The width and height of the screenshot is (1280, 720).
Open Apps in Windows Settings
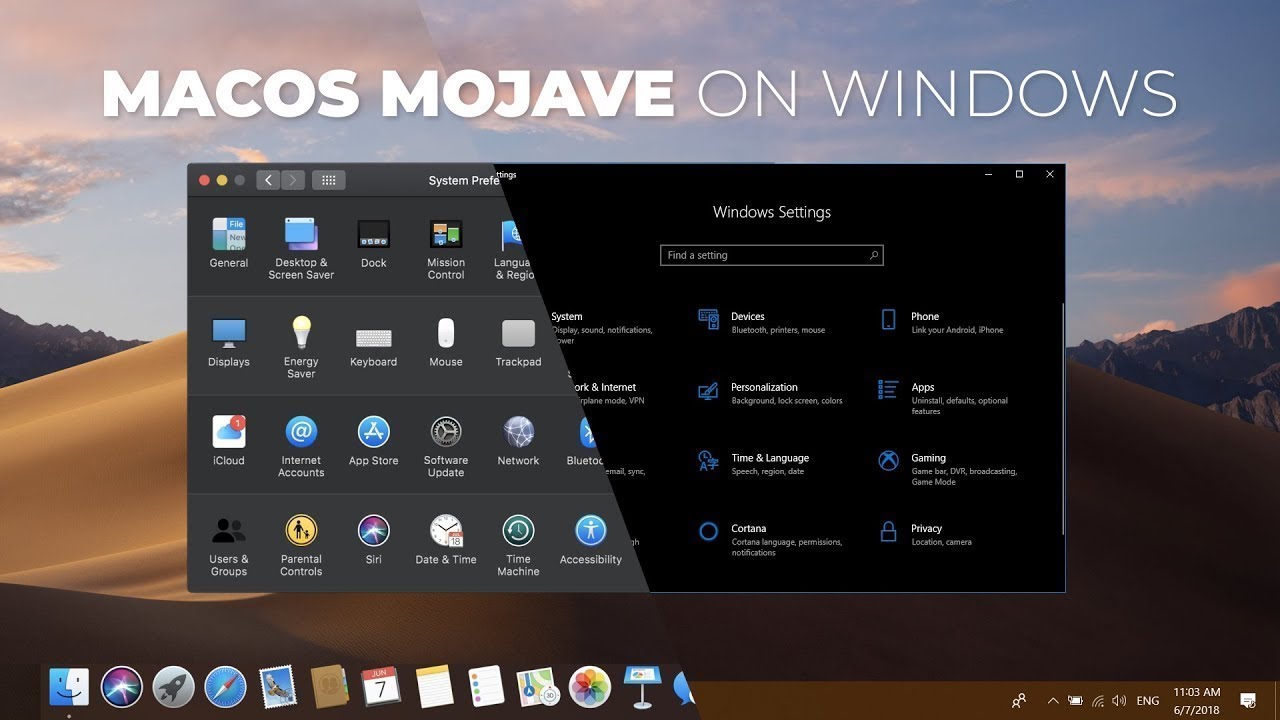tap(943, 397)
